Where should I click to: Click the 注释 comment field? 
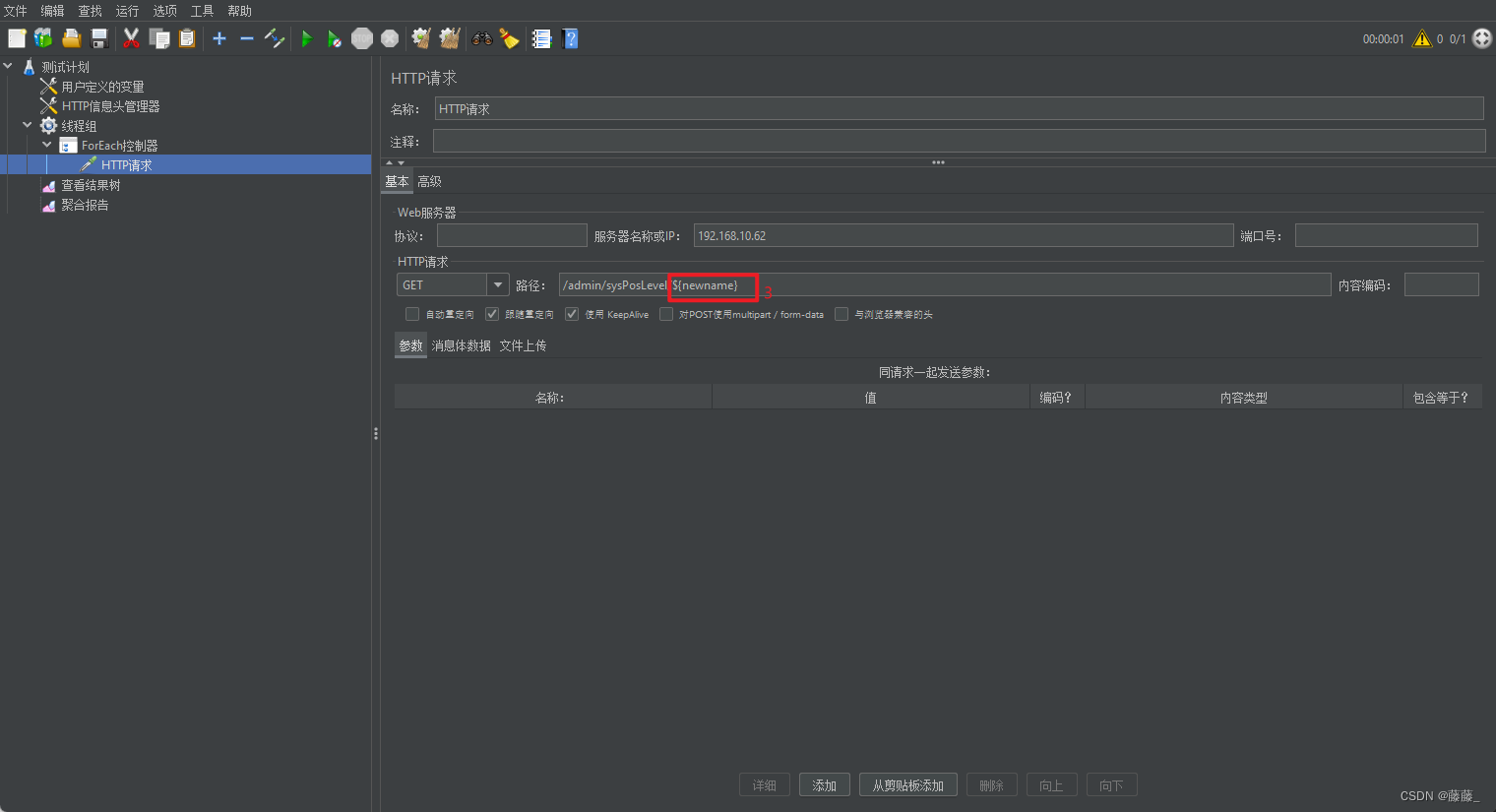[960, 141]
